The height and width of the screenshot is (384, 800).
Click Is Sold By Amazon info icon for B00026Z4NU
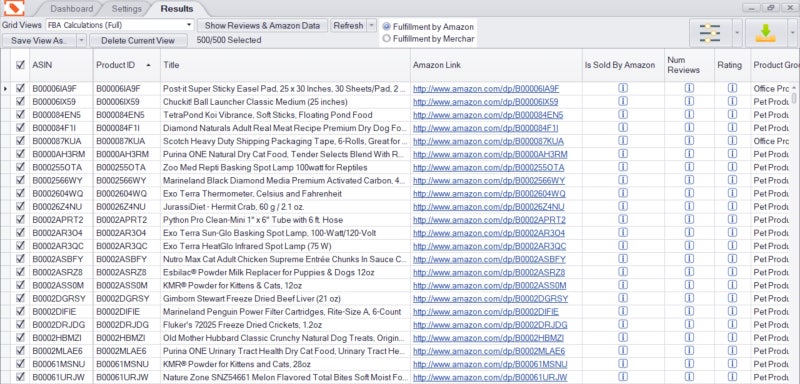[623, 207]
